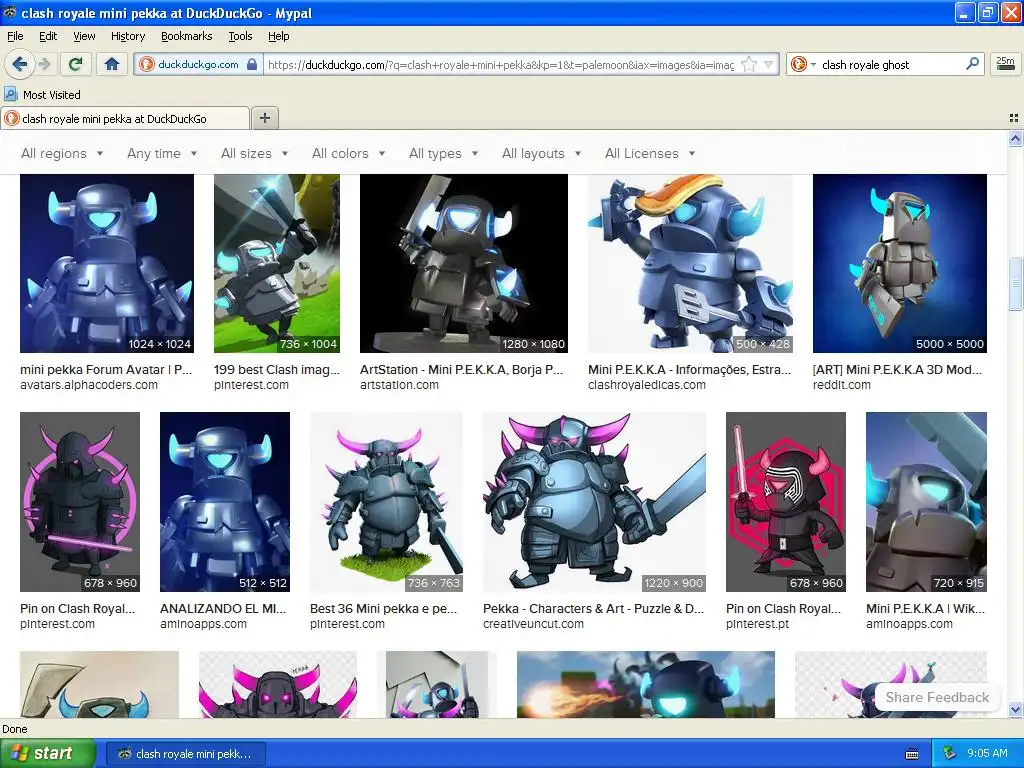Click the browser Back arrow button
1024x768 pixels.
[20, 64]
